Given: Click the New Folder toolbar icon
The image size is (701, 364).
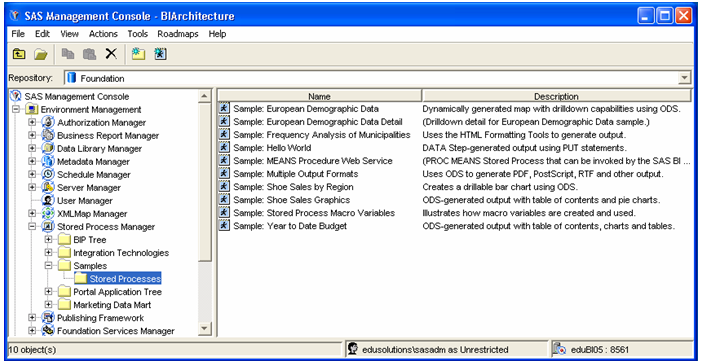Looking at the screenshot, I should [x=138, y=54].
